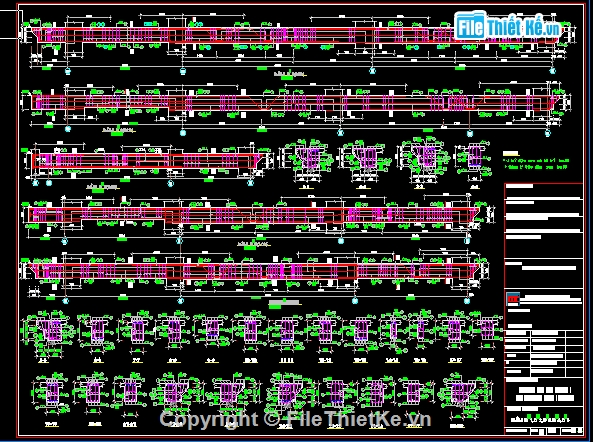The height and width of the screenshot is (442, 593).
Task: Click the leftmost cyan grid bubble under the top beam
Action: pos(68,71)
